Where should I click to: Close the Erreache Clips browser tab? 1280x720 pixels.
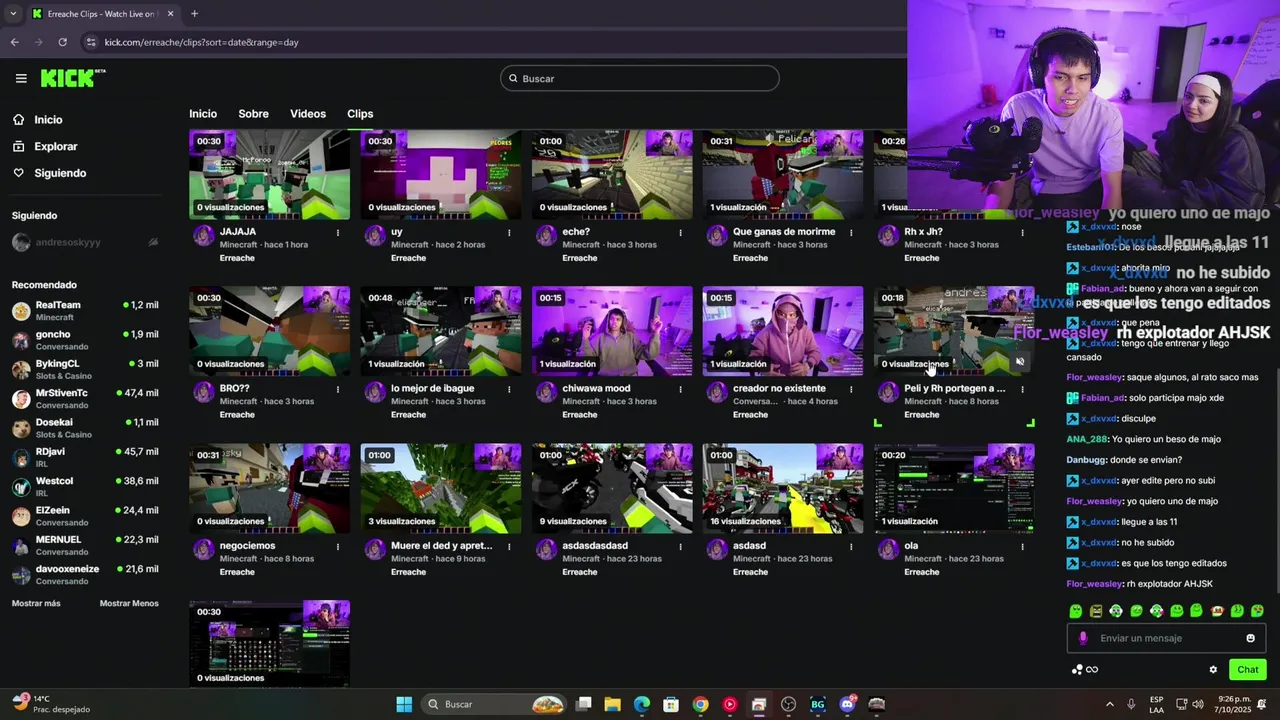coord(171,14)
